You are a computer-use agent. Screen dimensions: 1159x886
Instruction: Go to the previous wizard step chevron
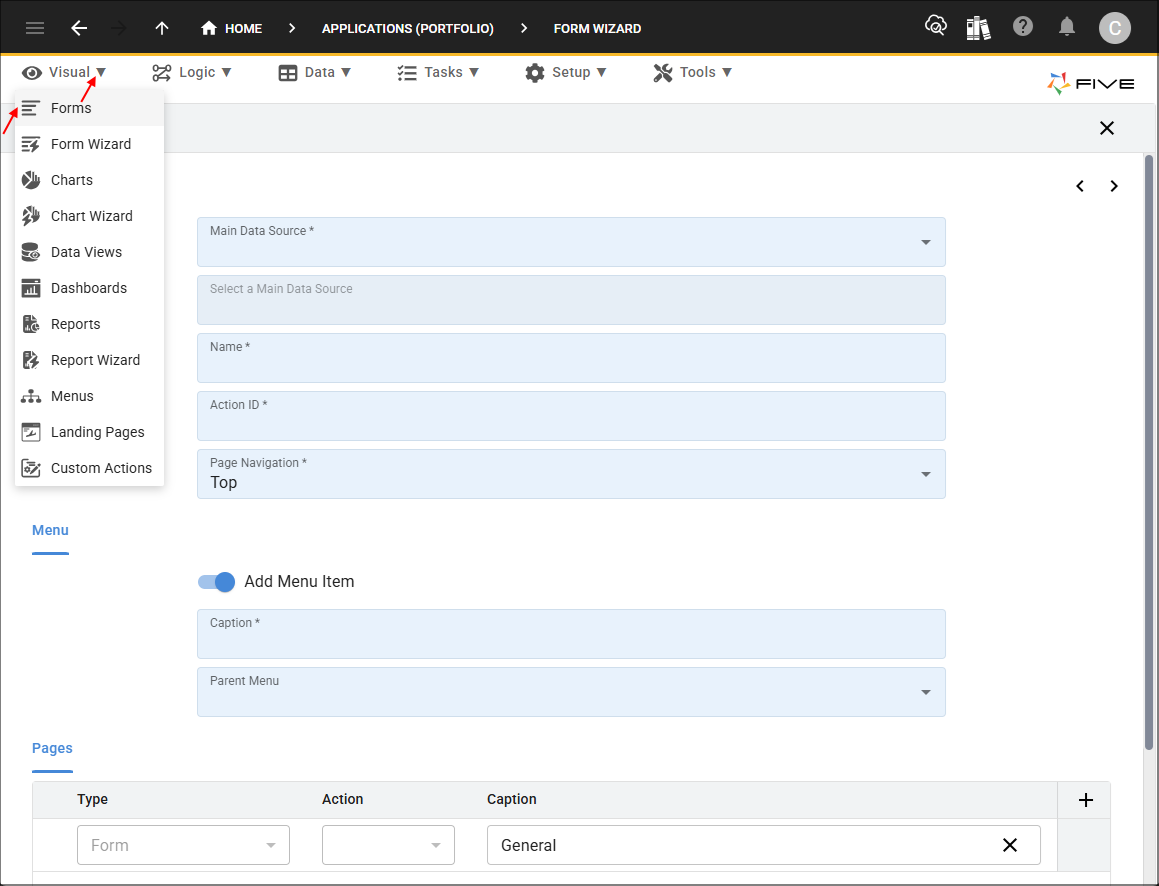1080,186
